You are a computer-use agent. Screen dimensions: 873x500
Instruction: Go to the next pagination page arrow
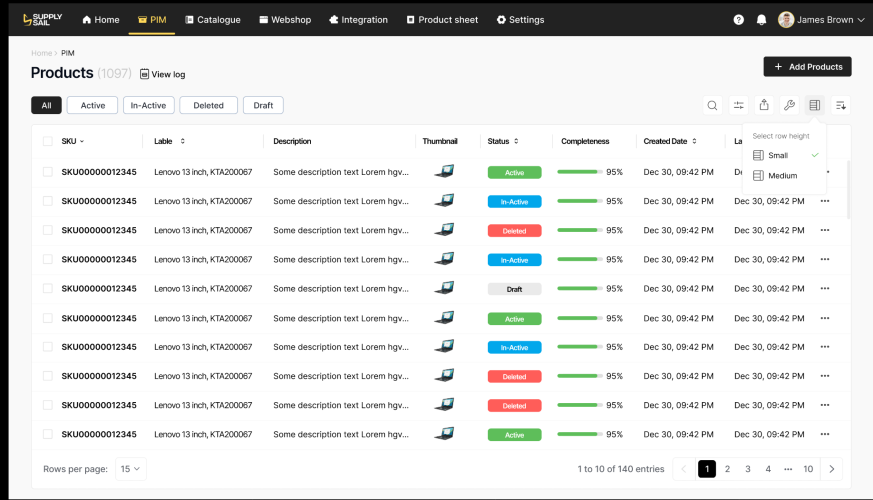(832, 469)
